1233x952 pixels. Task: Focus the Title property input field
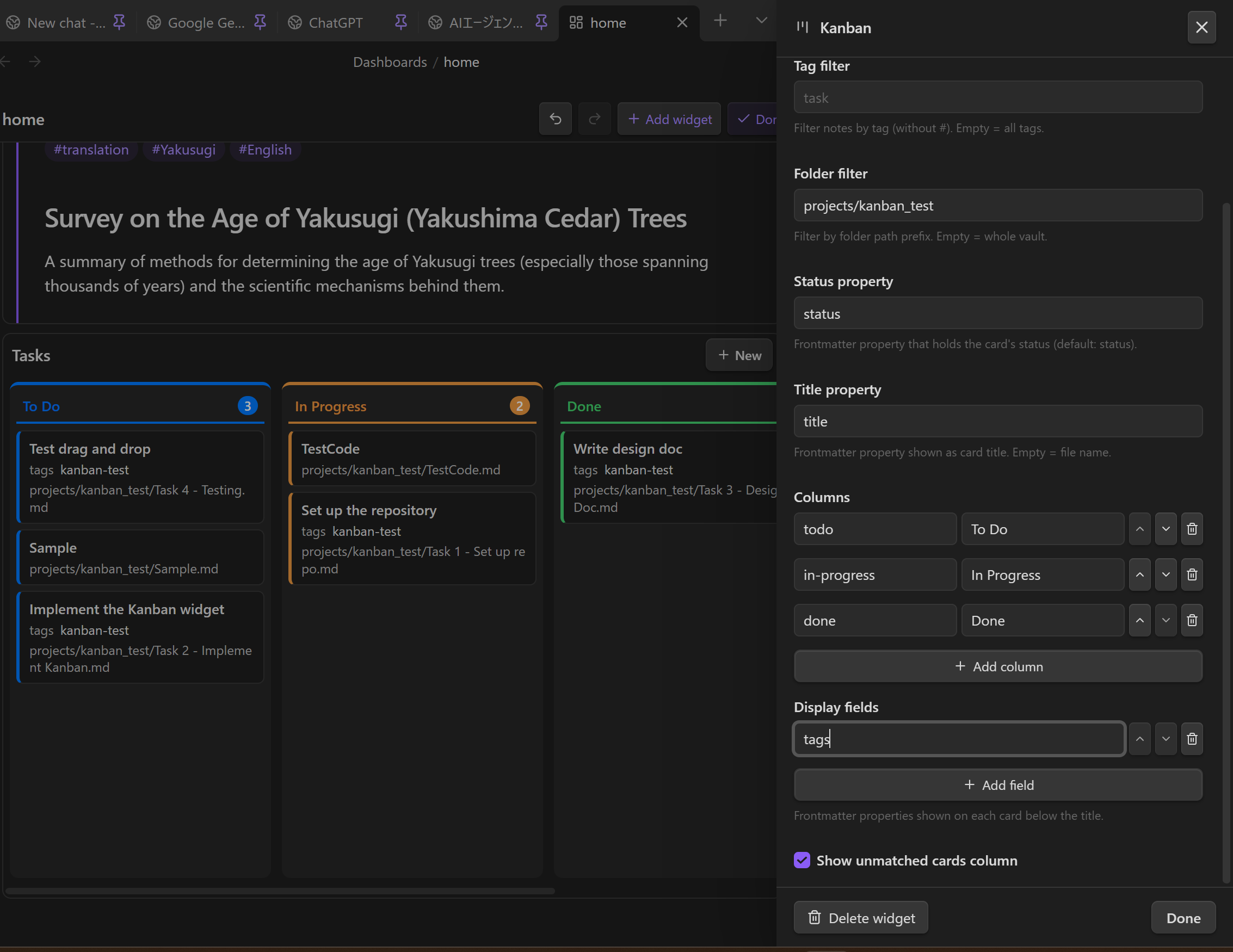pos(998,421)
